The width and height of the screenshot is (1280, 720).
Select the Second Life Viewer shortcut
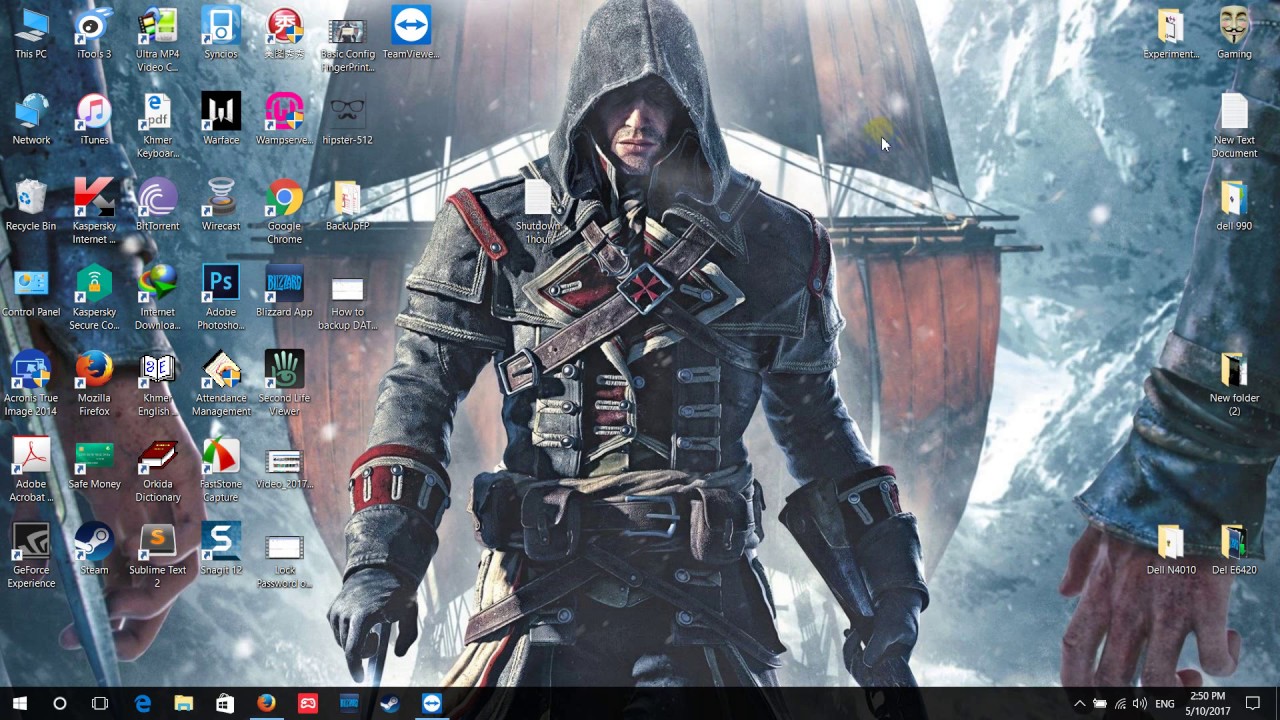(x=284, y=384)
